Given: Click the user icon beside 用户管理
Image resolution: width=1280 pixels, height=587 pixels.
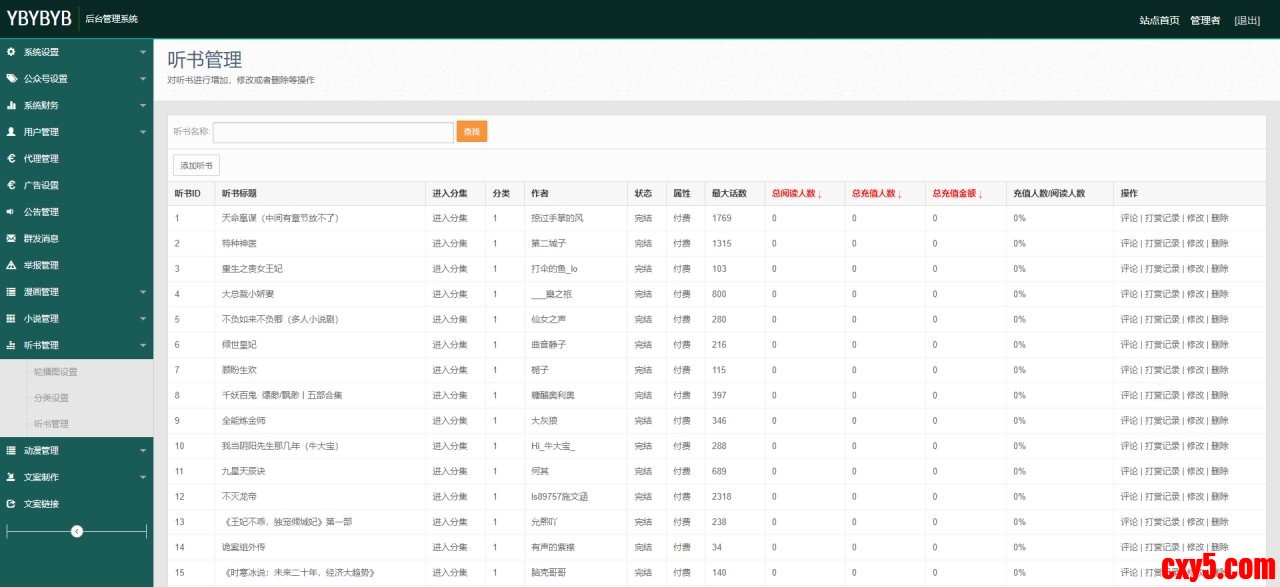Looking at the screenshot, I should click(x=11, y=132).
